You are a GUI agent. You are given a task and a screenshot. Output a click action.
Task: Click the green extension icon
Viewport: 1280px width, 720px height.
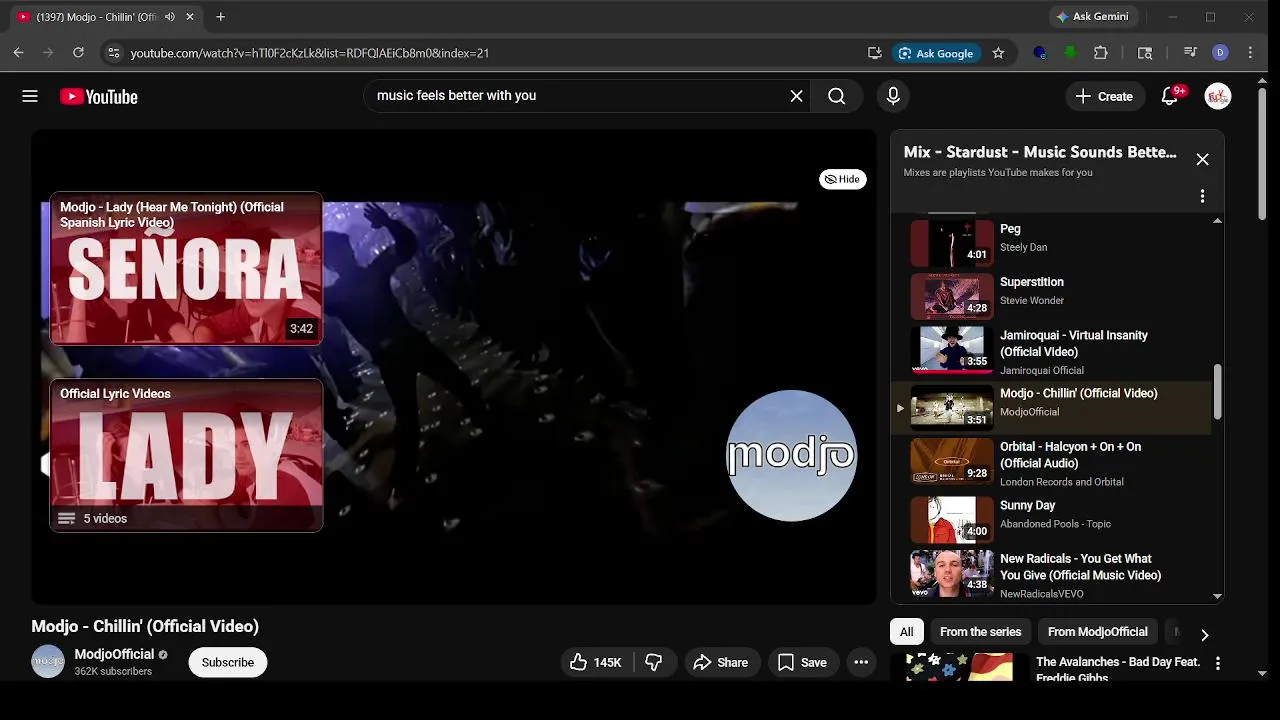pyautogui.click(x=1070, y=53)
